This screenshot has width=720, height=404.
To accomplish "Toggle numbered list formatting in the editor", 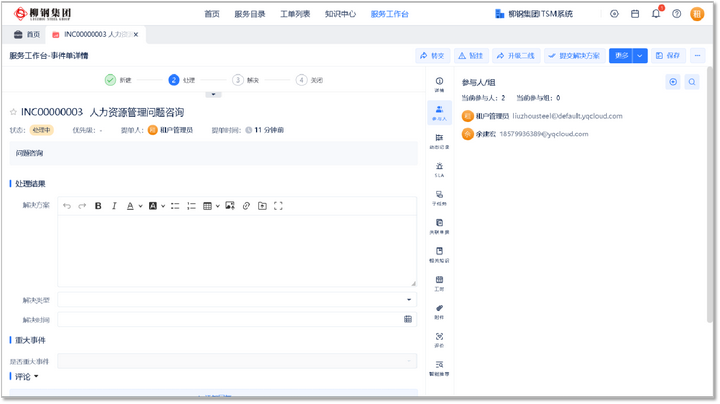I will pos(190,206).
